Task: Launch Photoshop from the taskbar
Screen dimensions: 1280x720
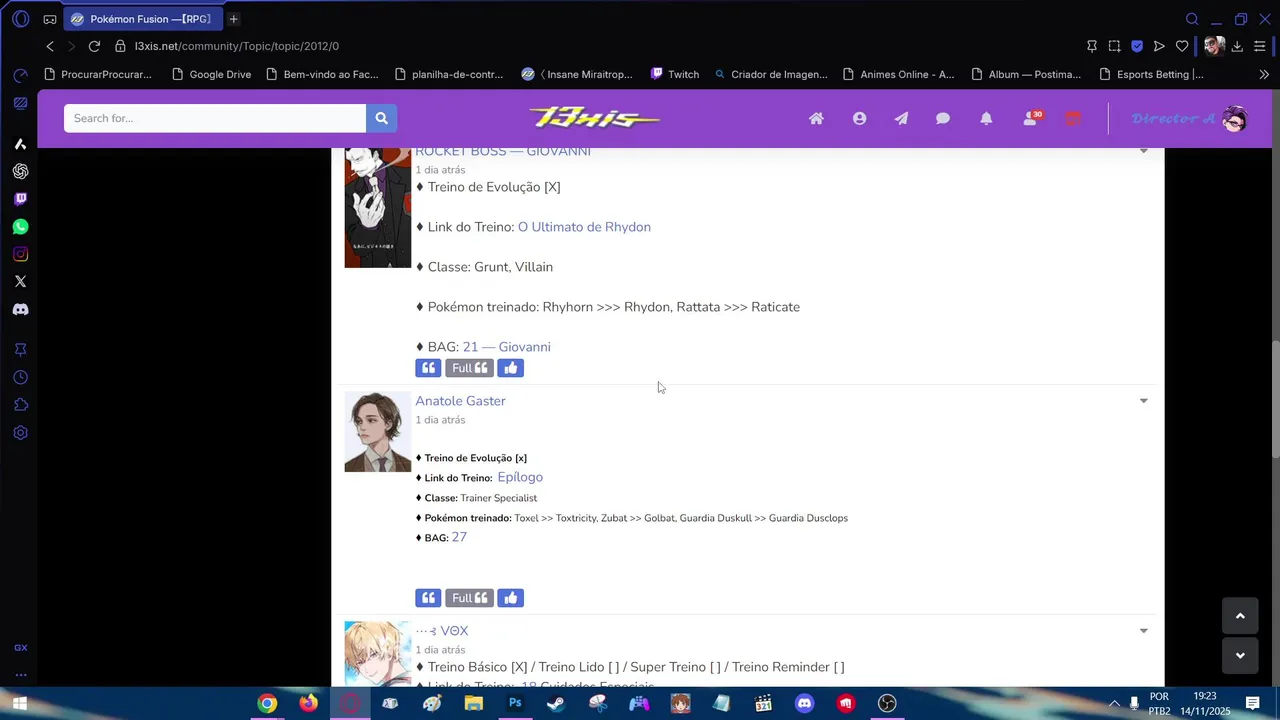Action: [x=515, y=703]
